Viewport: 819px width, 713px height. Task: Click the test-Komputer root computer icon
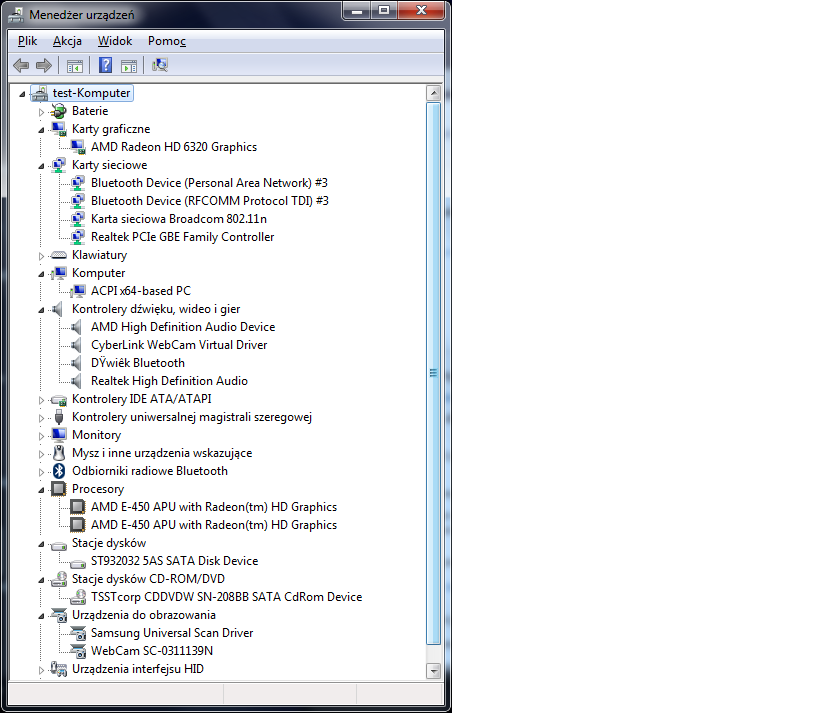coord(40,93)
